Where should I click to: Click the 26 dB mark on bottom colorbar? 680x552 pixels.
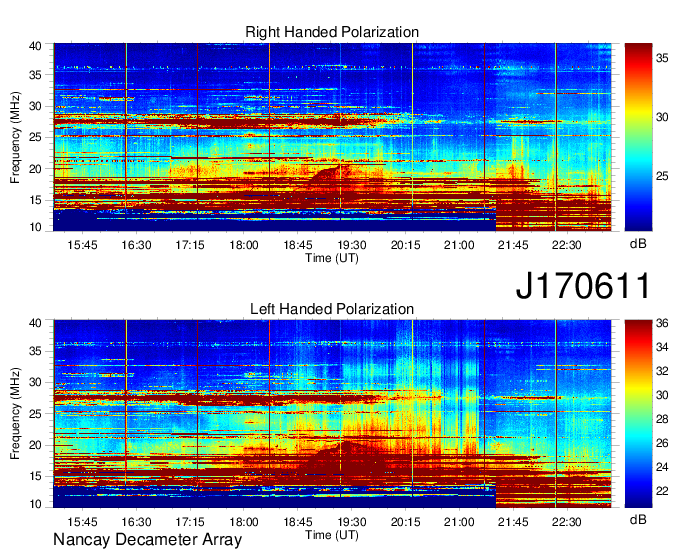pos(662,443)
